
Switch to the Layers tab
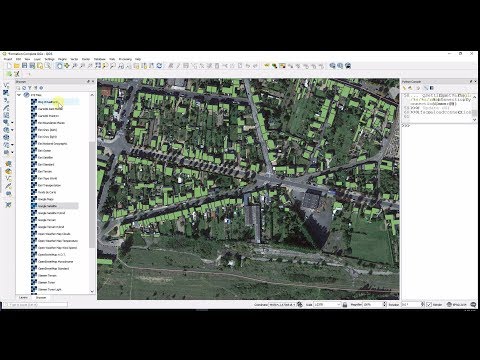click(23, 297)
